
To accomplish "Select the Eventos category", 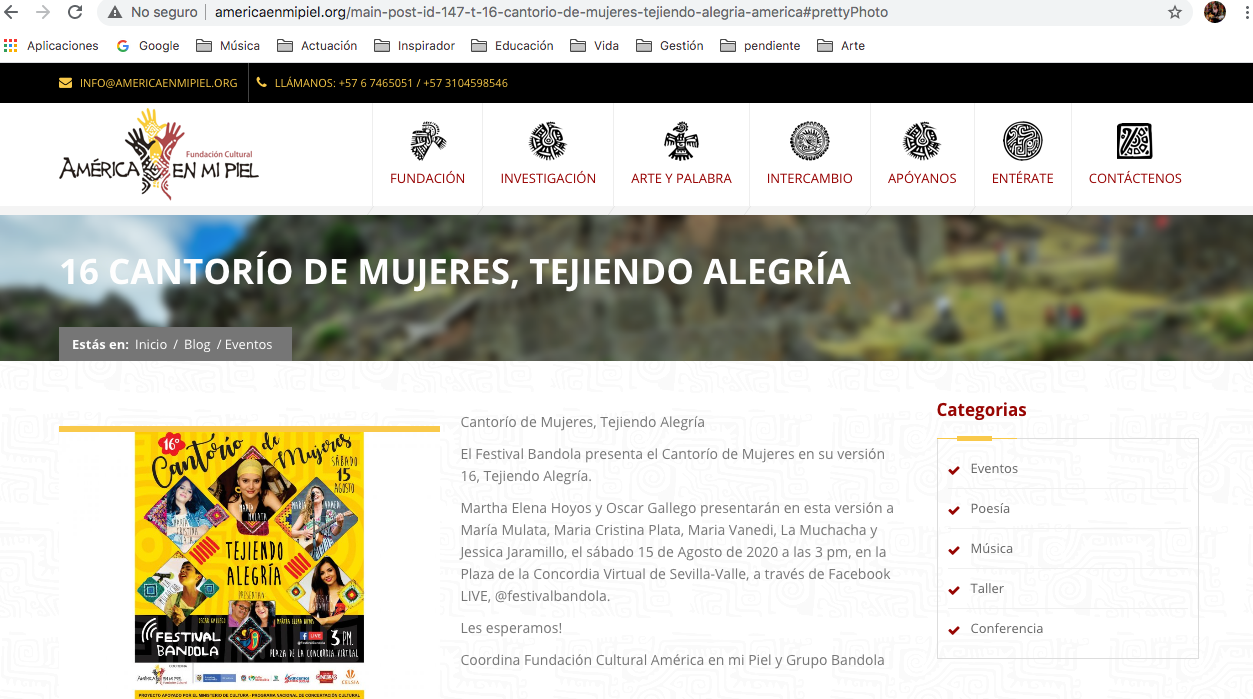I will pyautogui.click(x=993, y=469).
